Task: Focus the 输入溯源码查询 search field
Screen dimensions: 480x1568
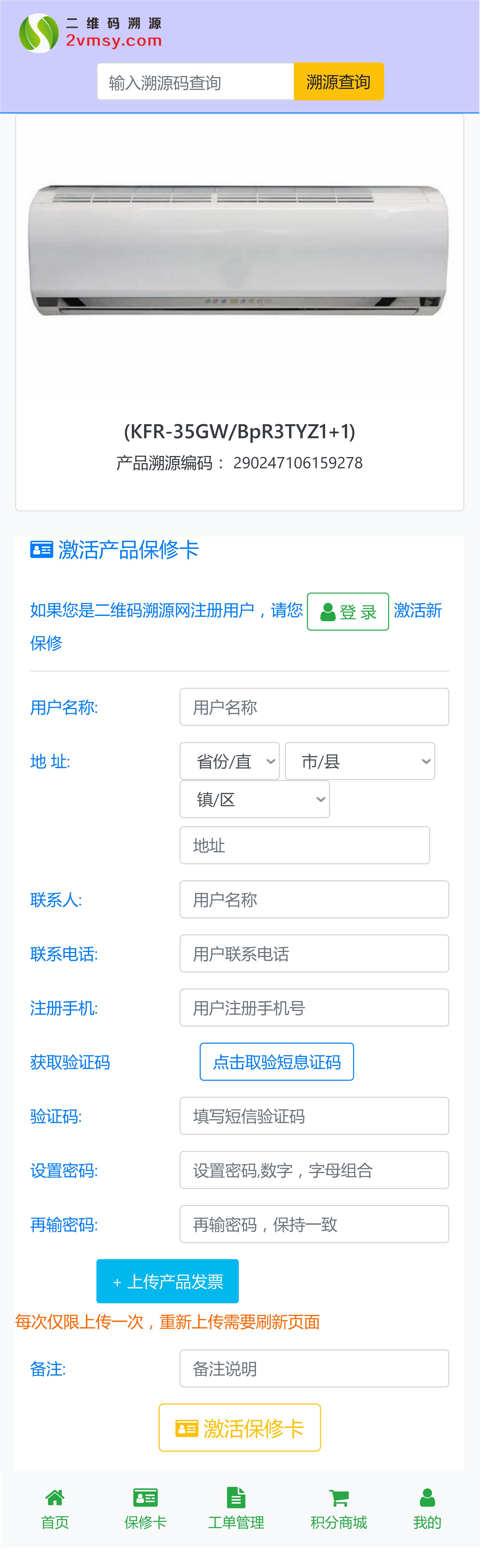Action: tap(196, 82)
